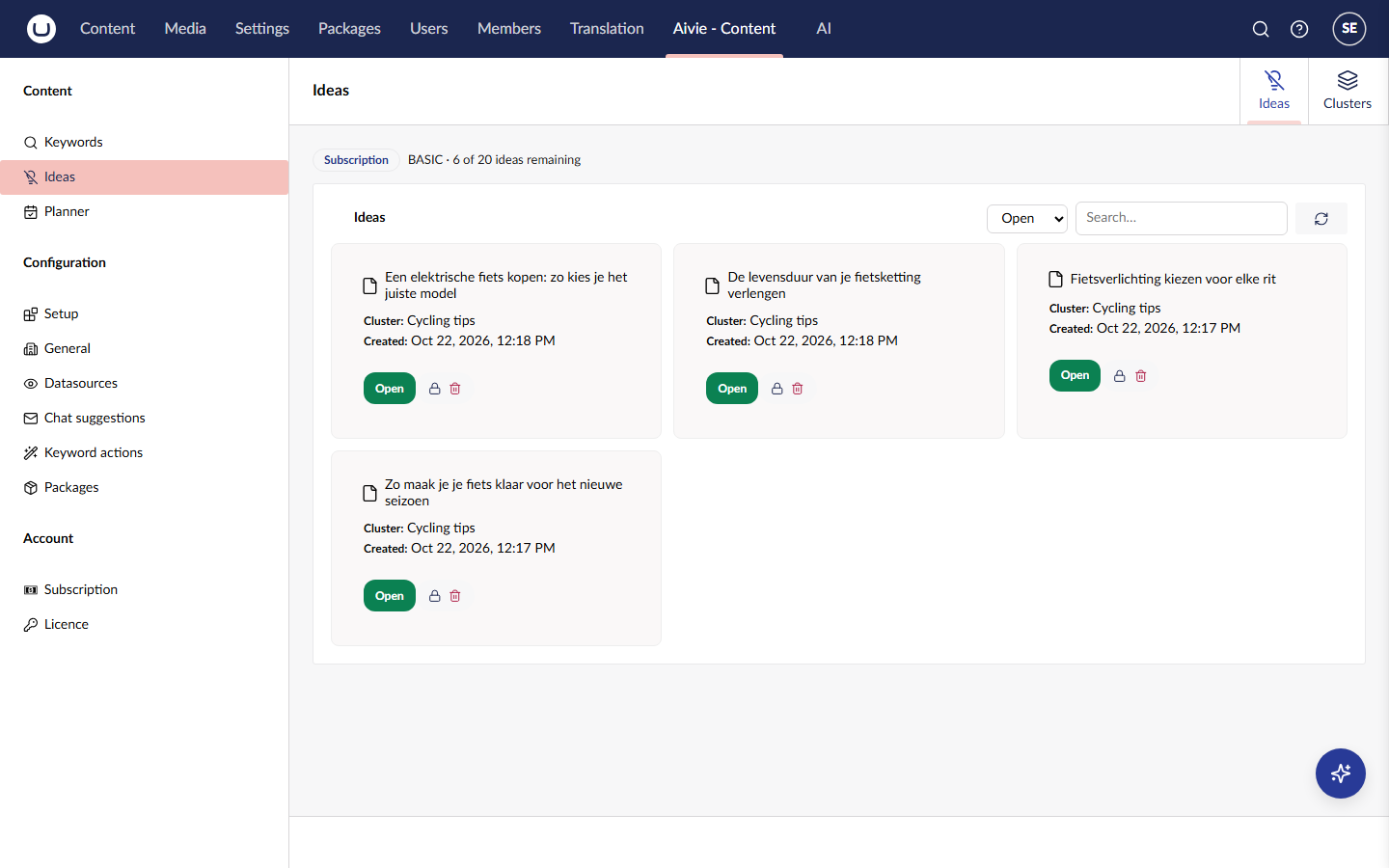This screenshot has height=868, width=1389.
Task: Open Datasources in the sidebar
Action: click(x=145, y=384)
